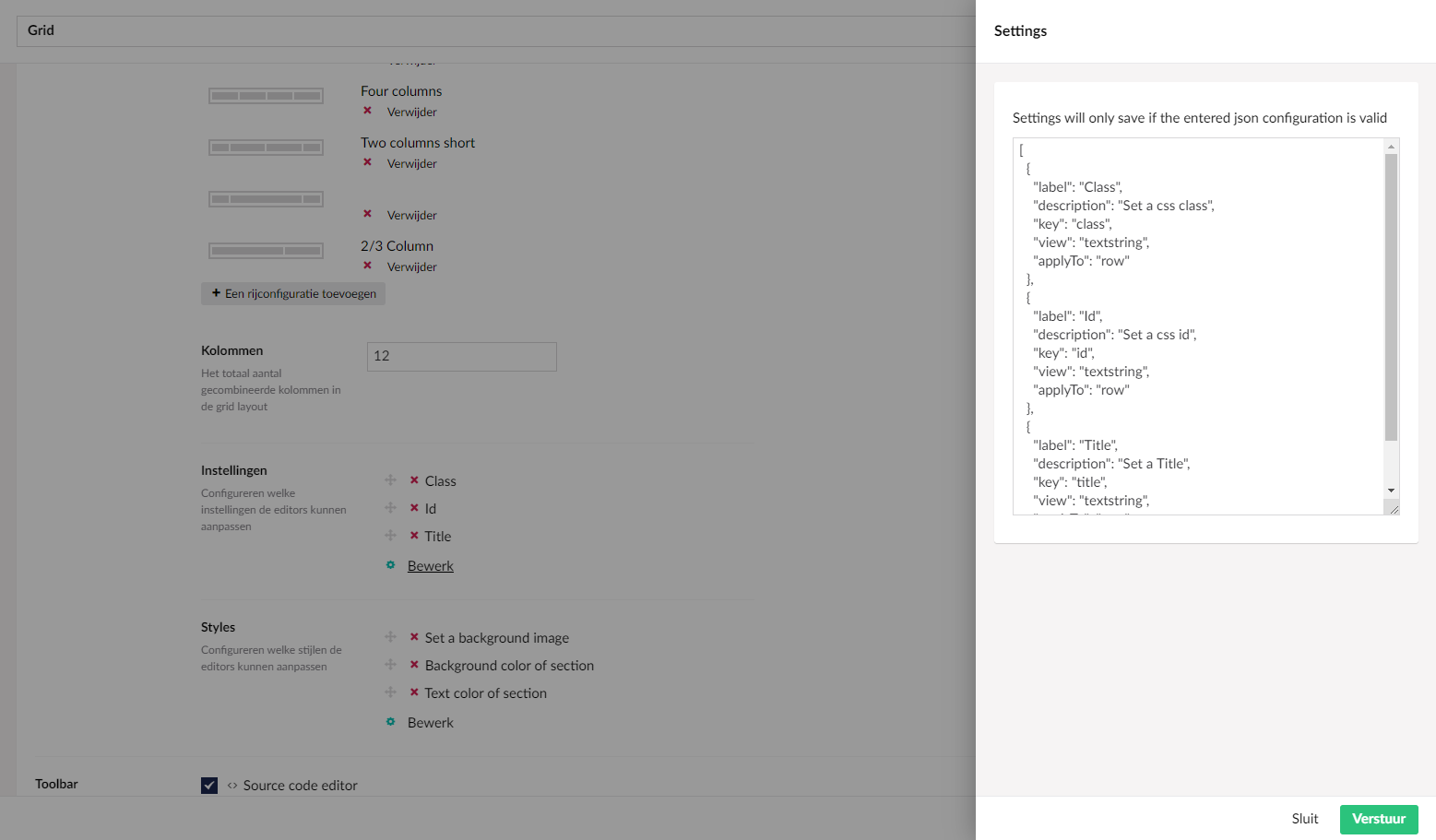Screen dimensions: 1436x840
Task: Click the green Verstuur button
Action: click(x=1378, y=819)
